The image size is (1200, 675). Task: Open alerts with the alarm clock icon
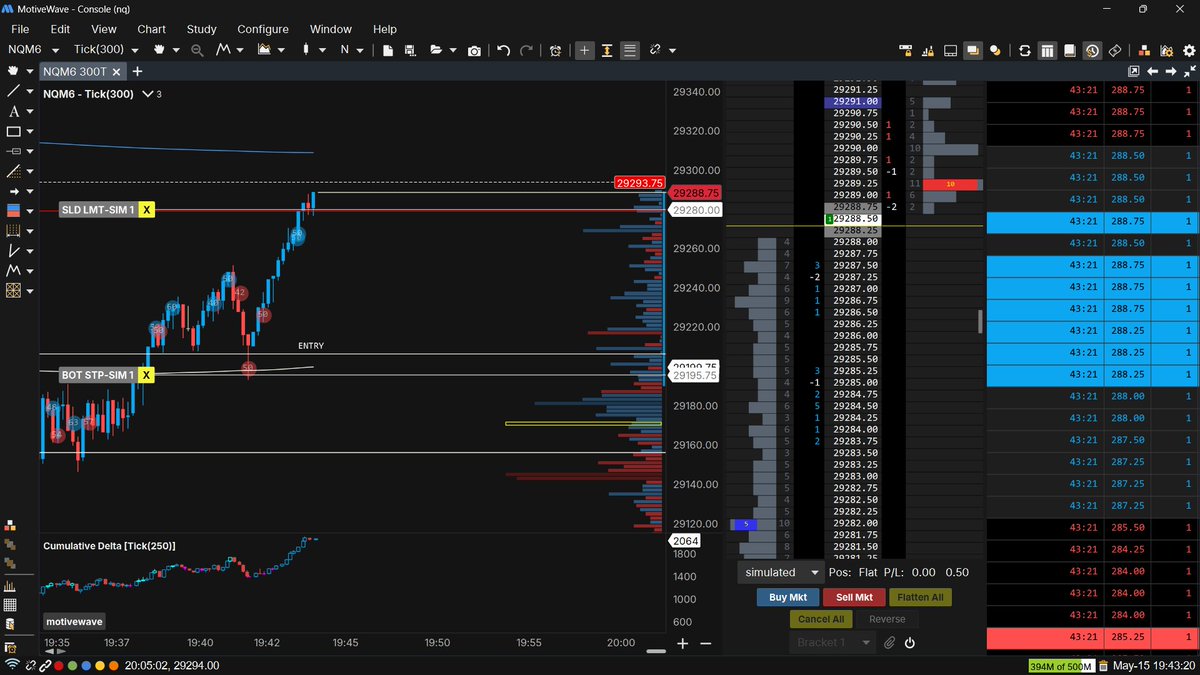click(x=556, y=50)
